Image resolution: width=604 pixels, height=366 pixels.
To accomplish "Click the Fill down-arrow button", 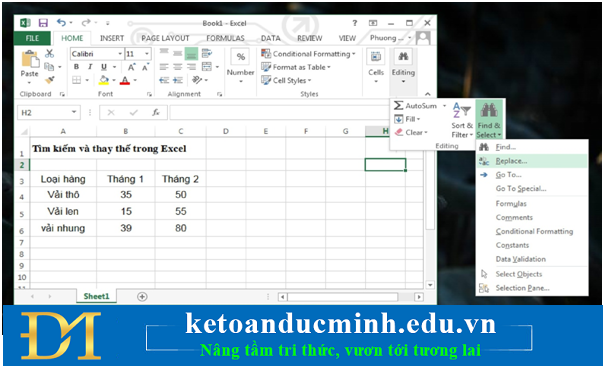I will coord(407,119).
